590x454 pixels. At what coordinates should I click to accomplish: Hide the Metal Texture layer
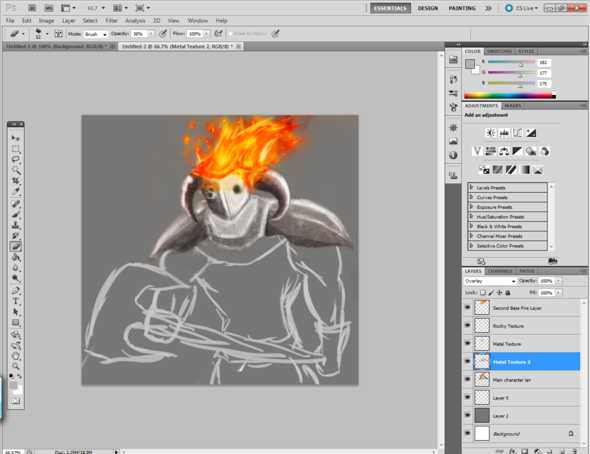click(x=467, y=343)
